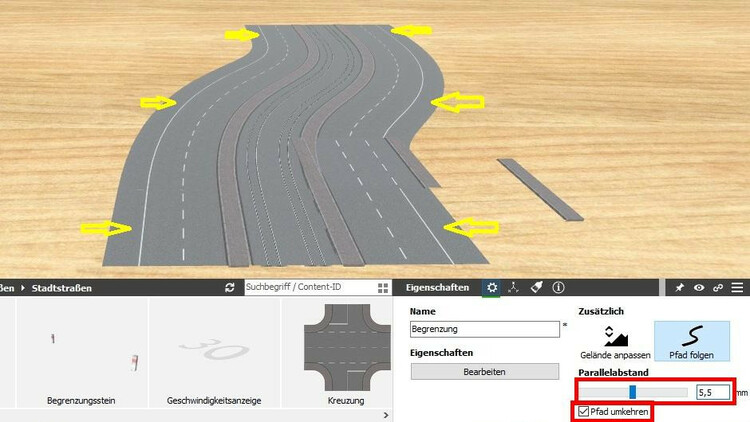Toggle the Pfad folgen option
This screenshot has height=422, width=750.
coord(692,341)
